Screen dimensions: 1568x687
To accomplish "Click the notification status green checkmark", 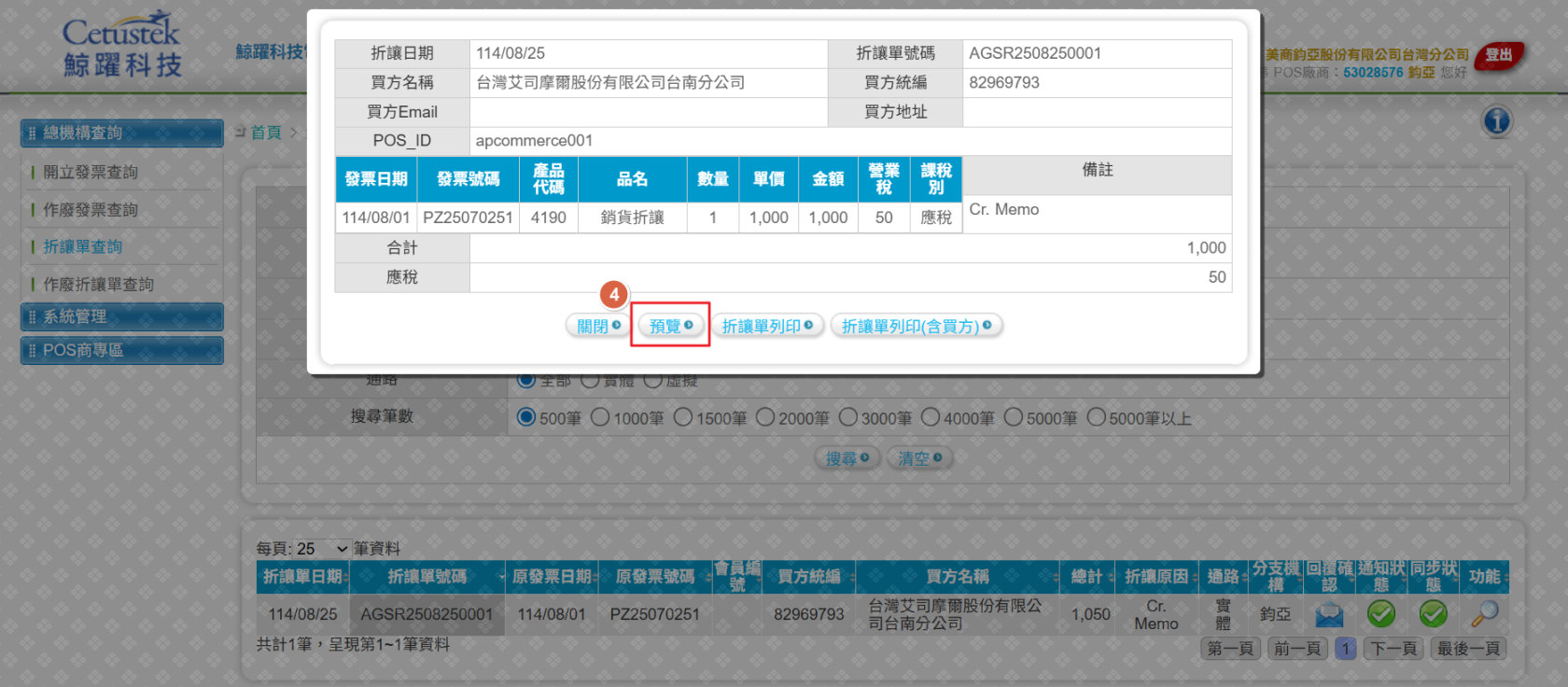I will click(1381, 613).
